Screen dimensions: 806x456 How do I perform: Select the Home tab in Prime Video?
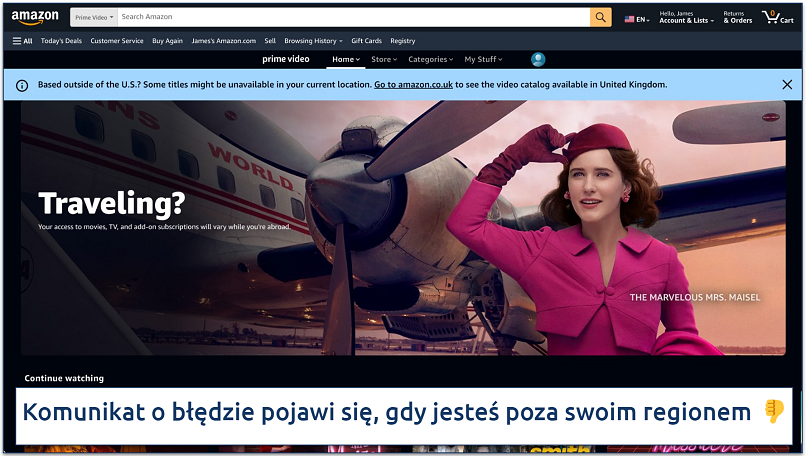345,59
